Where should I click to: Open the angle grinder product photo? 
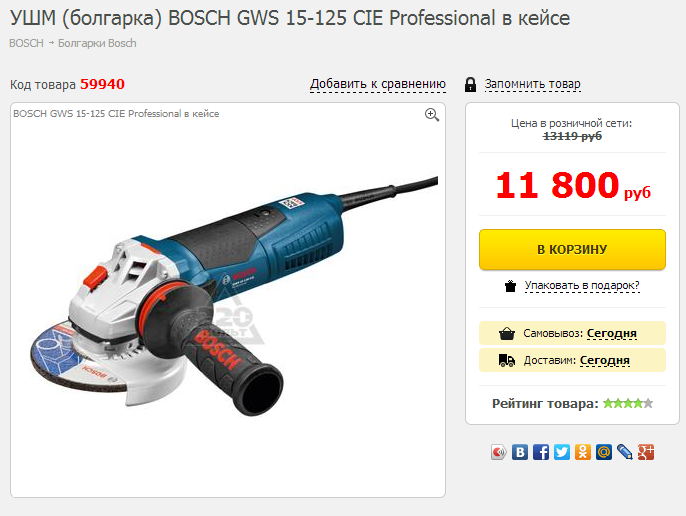[234, 295]
